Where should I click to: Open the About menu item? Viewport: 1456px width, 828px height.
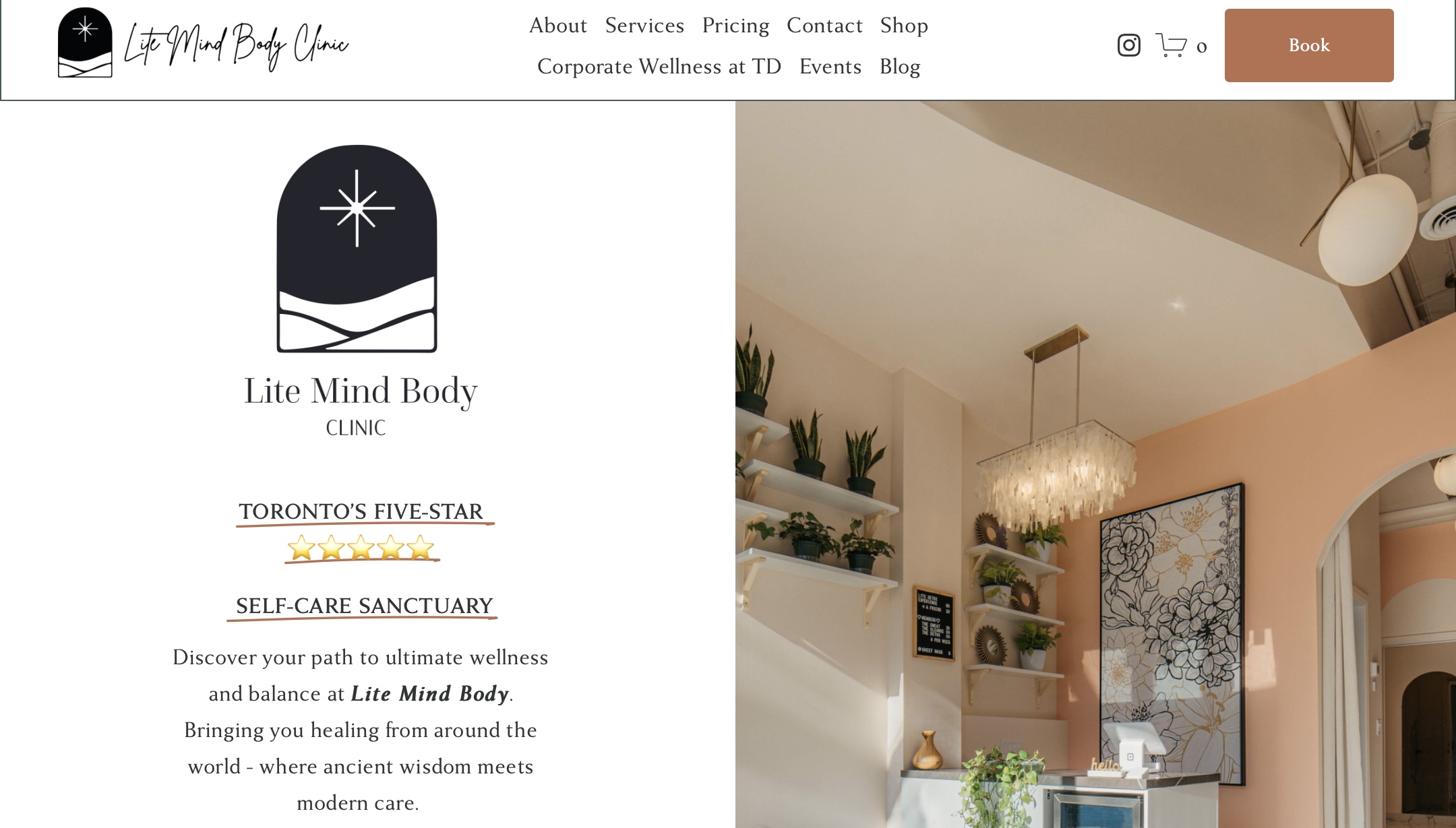pyautogui.click(x=558, y=26)
